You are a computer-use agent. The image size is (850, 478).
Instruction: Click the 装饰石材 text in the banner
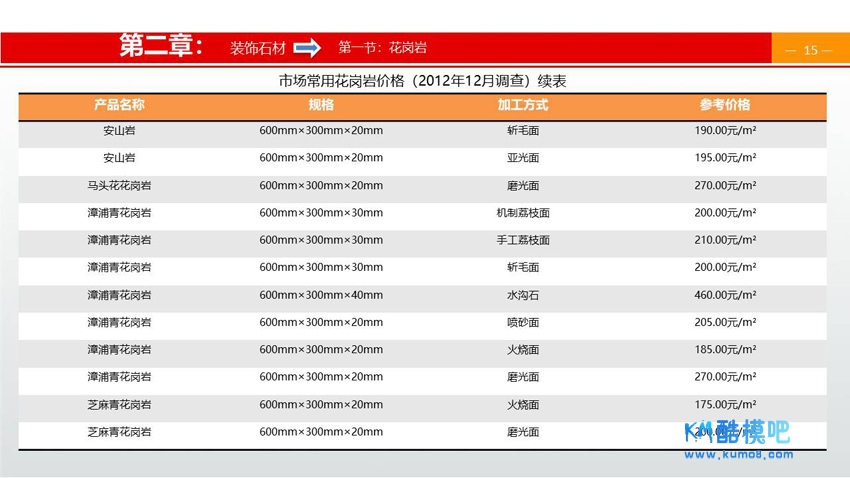[x=257, y=48]
